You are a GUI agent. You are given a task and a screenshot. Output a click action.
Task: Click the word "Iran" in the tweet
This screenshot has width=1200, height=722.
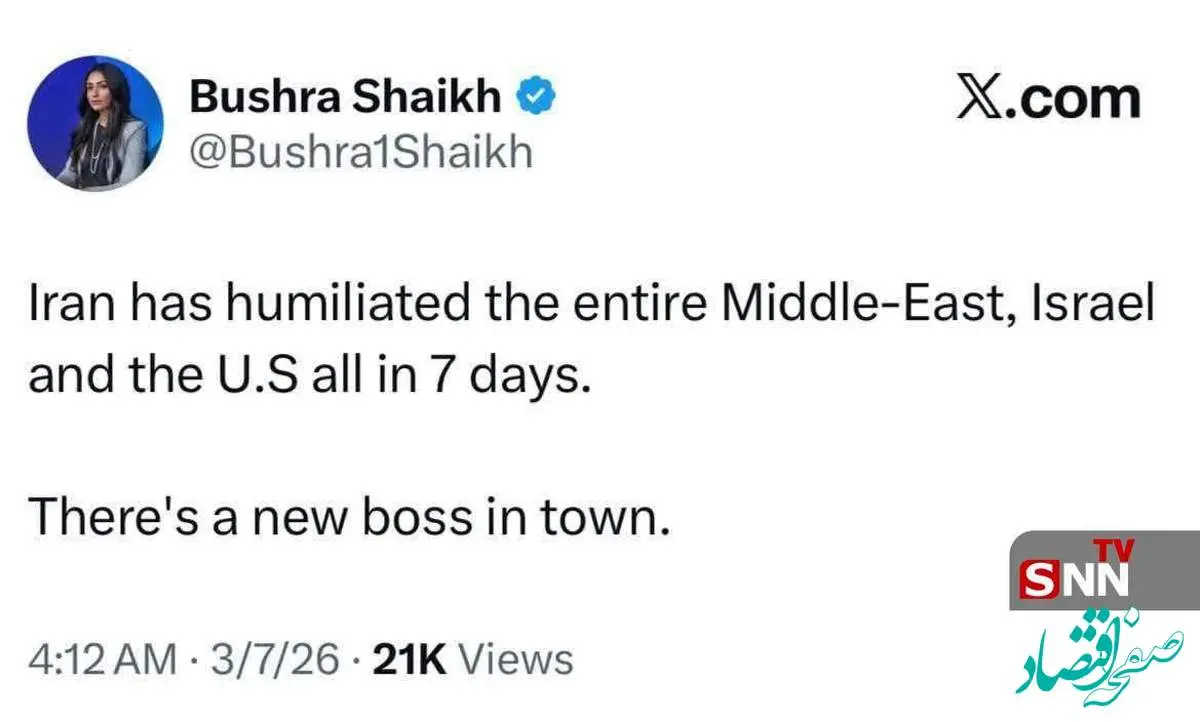pyautogui.click(x=63, y=304)
